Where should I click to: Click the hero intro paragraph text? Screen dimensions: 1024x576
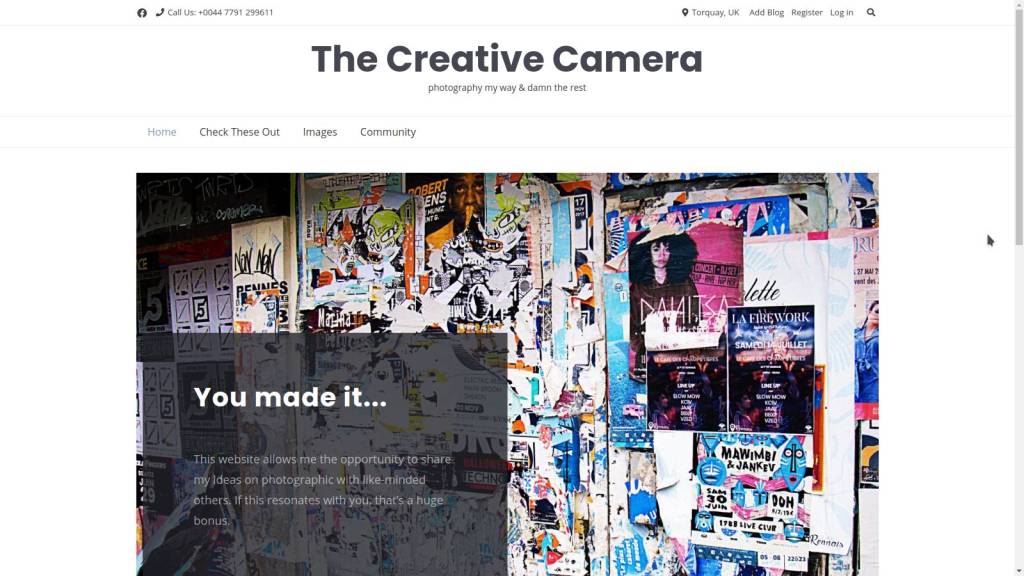(323, 490)
